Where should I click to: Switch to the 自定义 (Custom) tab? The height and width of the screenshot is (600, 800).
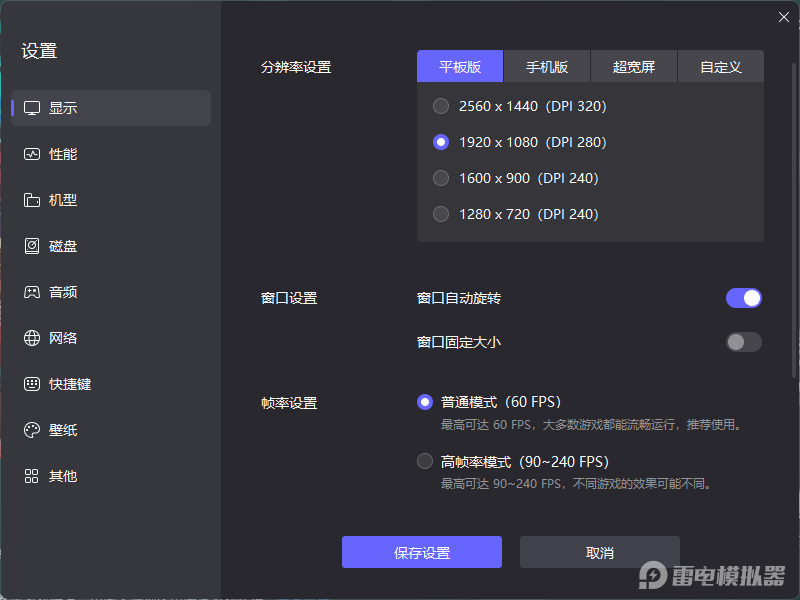pyautogui.click(x=720, y=66)
